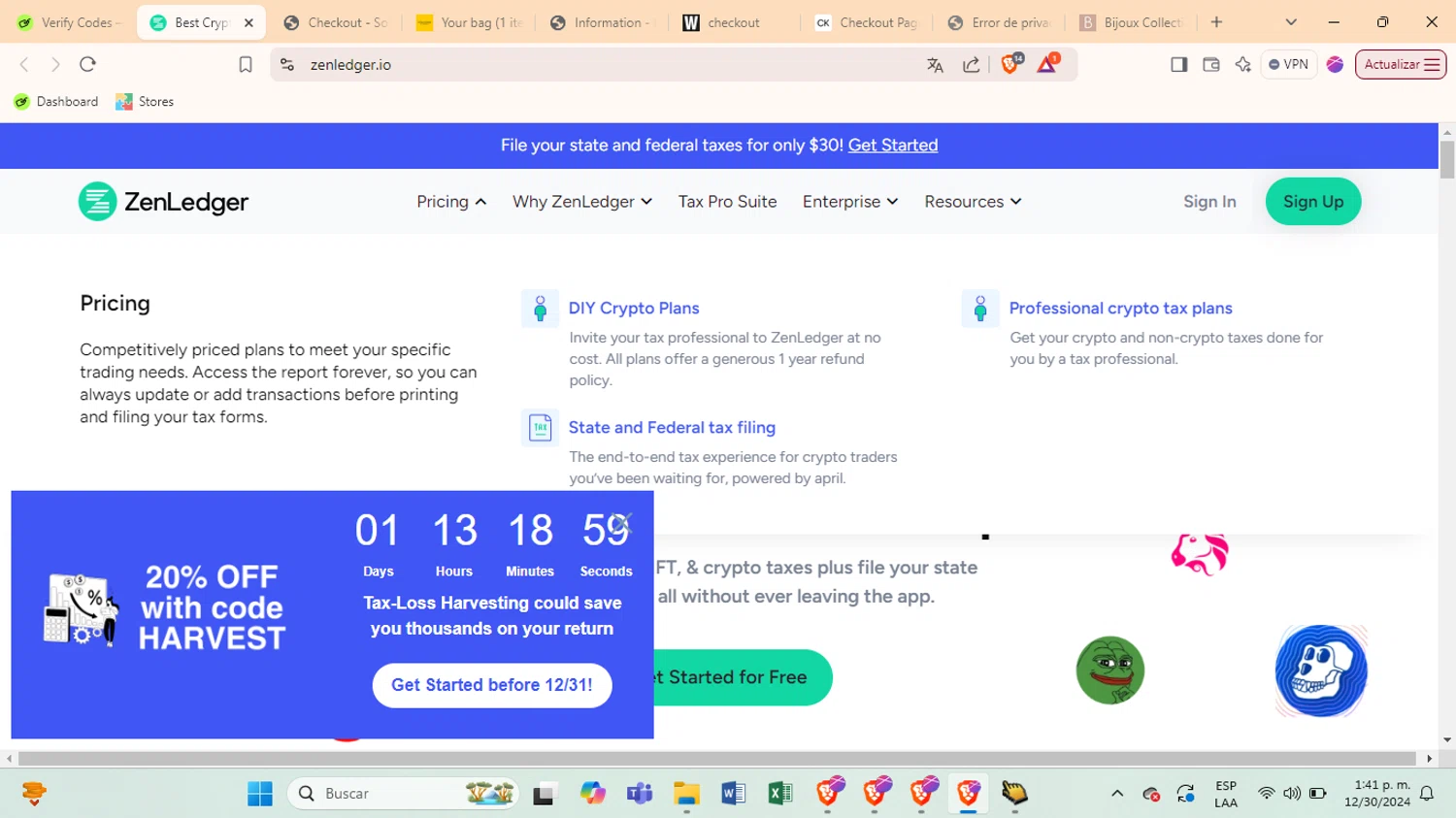Open the DIY Crypto Plans icon
1456x818 pixels.
[540, 309]
